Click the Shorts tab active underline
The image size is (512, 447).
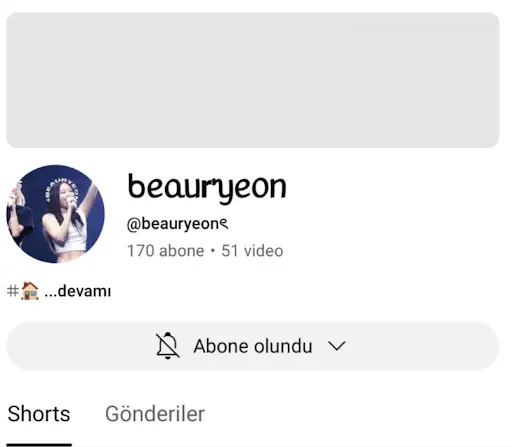click(39, 445)
